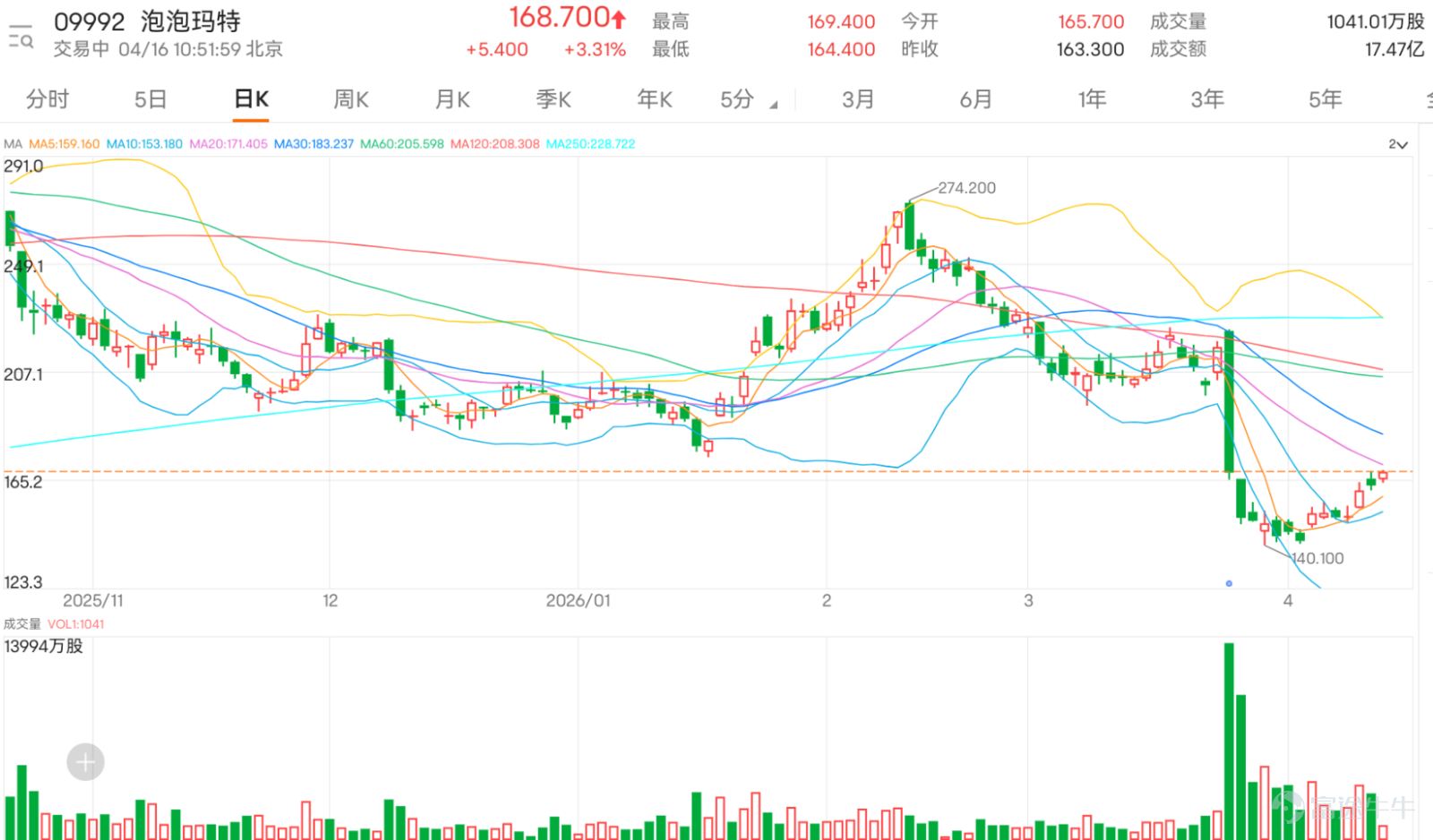Open the stock search menu icon
Screen dimensions: 1433x840
tap(21, 36)
